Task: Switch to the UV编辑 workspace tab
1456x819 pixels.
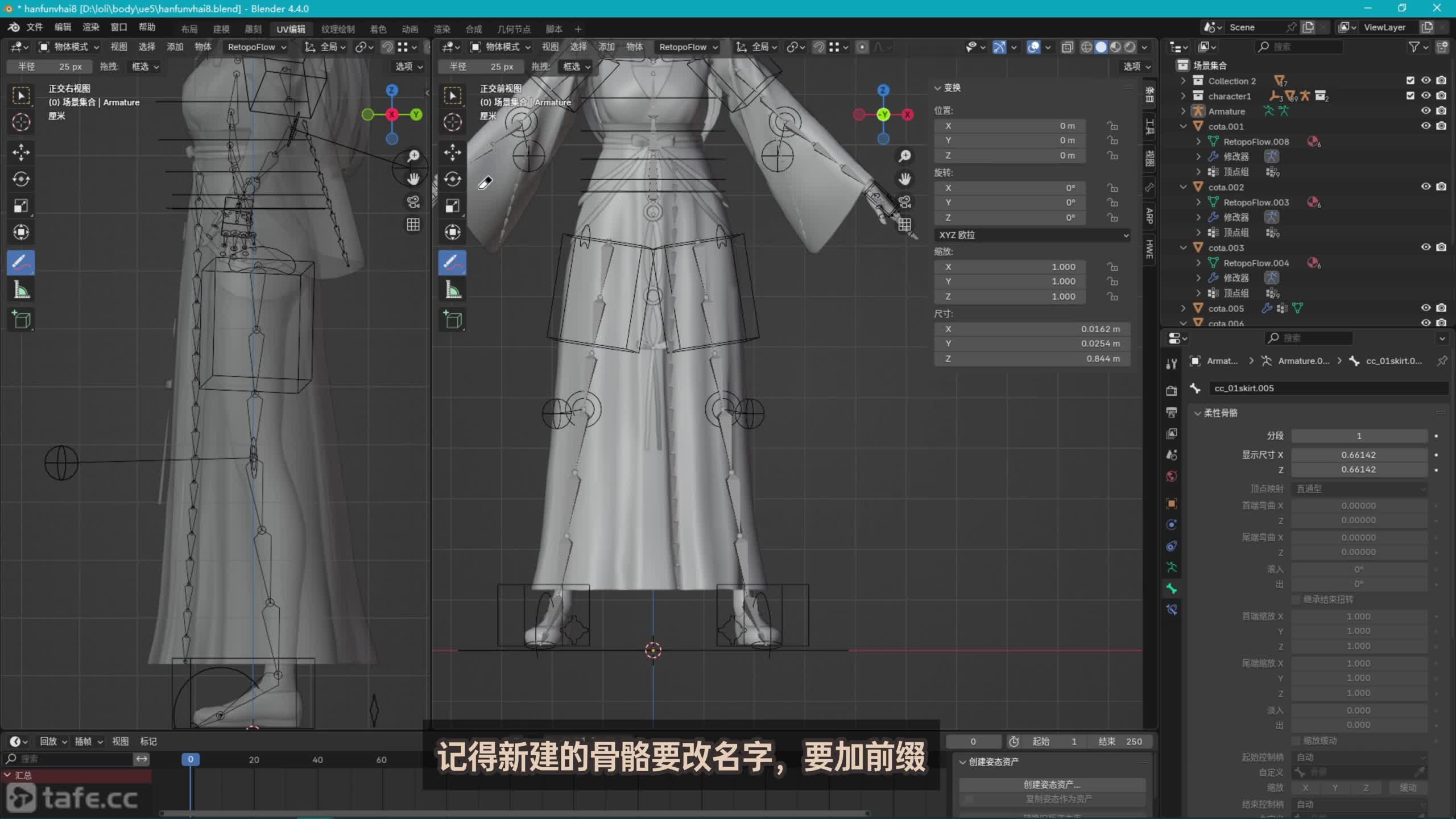Action: click(x=291, y=29)
